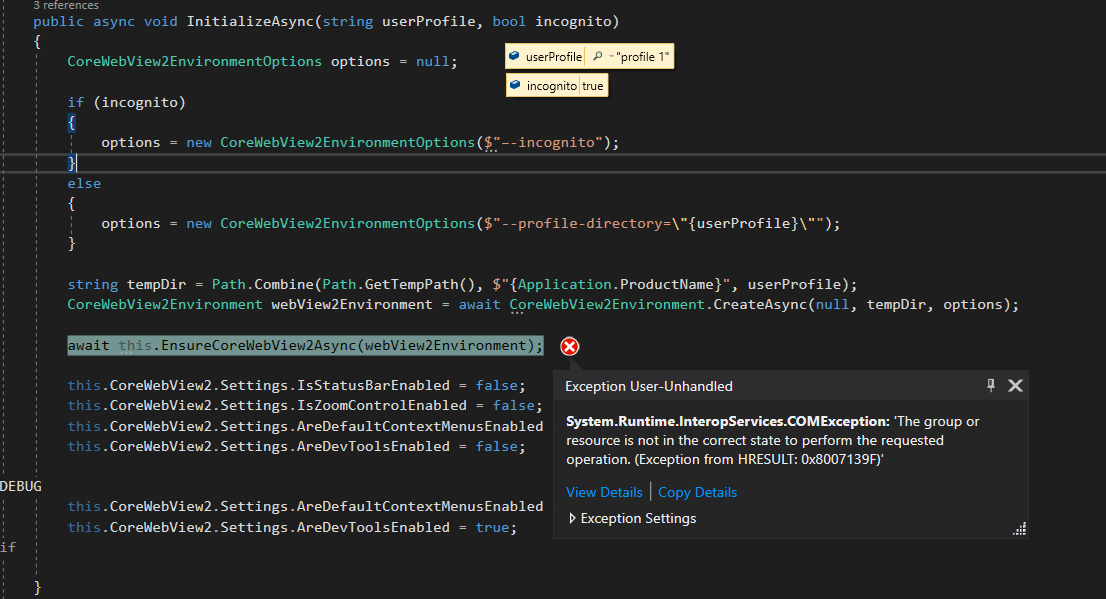Click the red exception icon beside the await line
Viewport: 1106px width, 599px height.
click(x=569, y=346)
